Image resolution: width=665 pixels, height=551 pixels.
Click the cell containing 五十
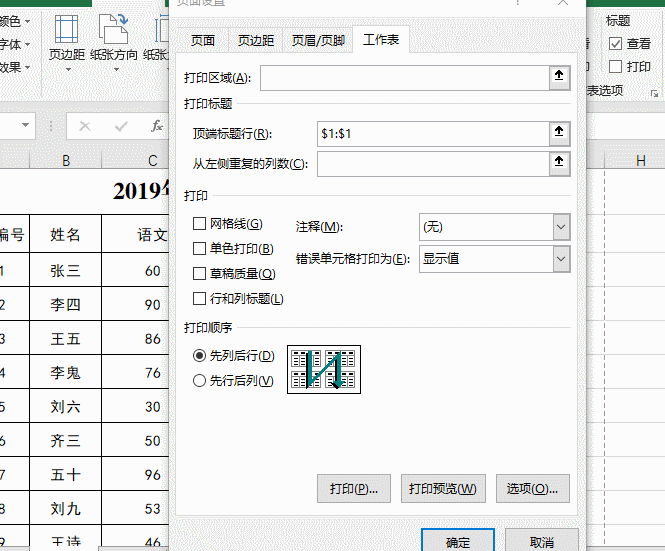tap(65, 473)
